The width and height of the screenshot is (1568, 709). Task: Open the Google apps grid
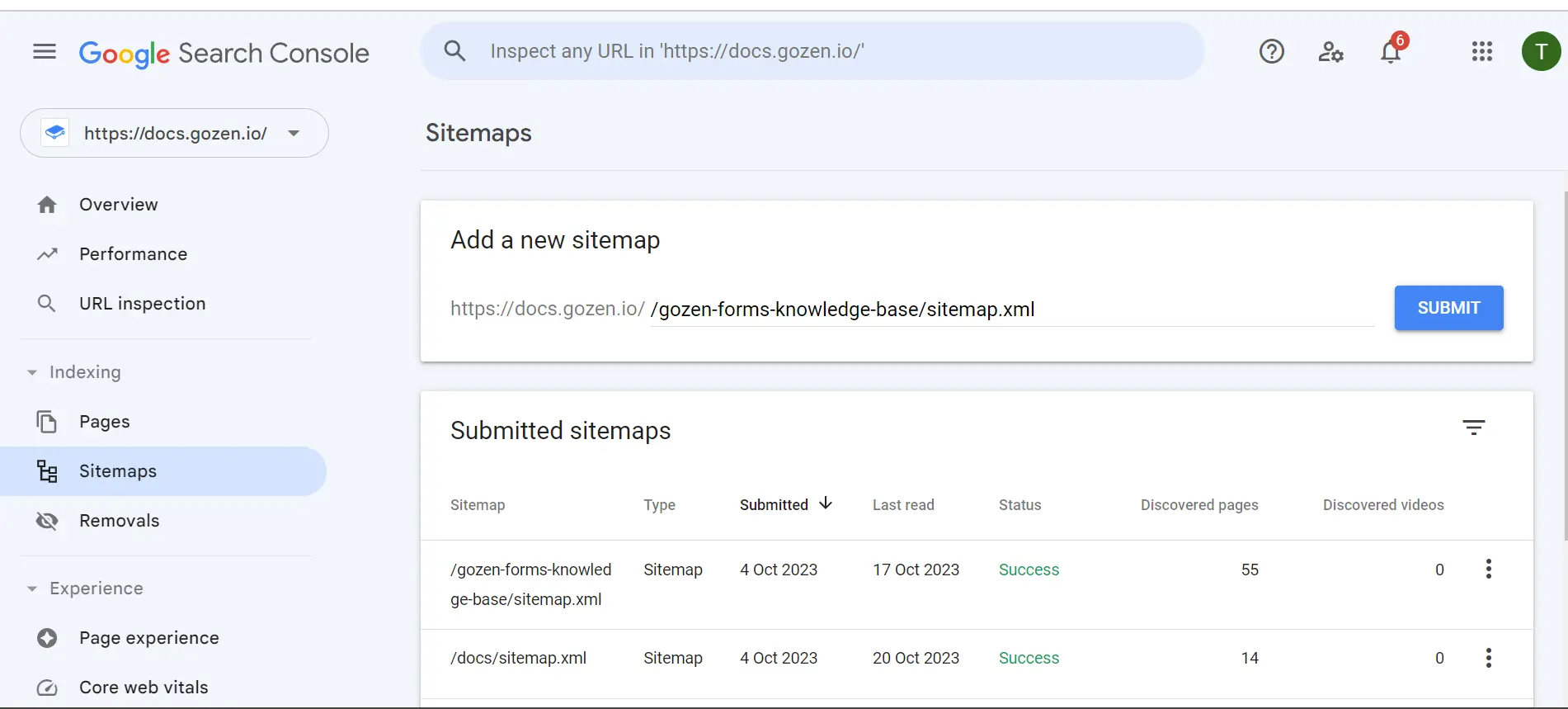1481,52
